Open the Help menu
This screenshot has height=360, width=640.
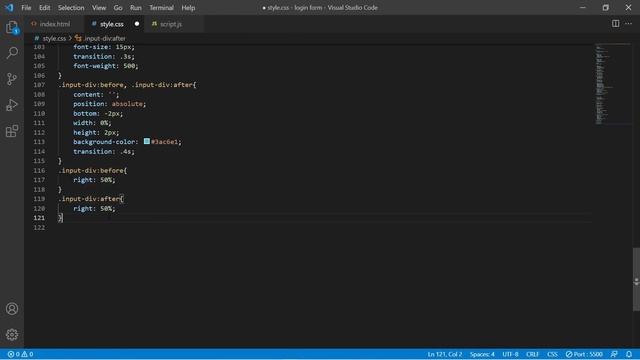[188, 8]
